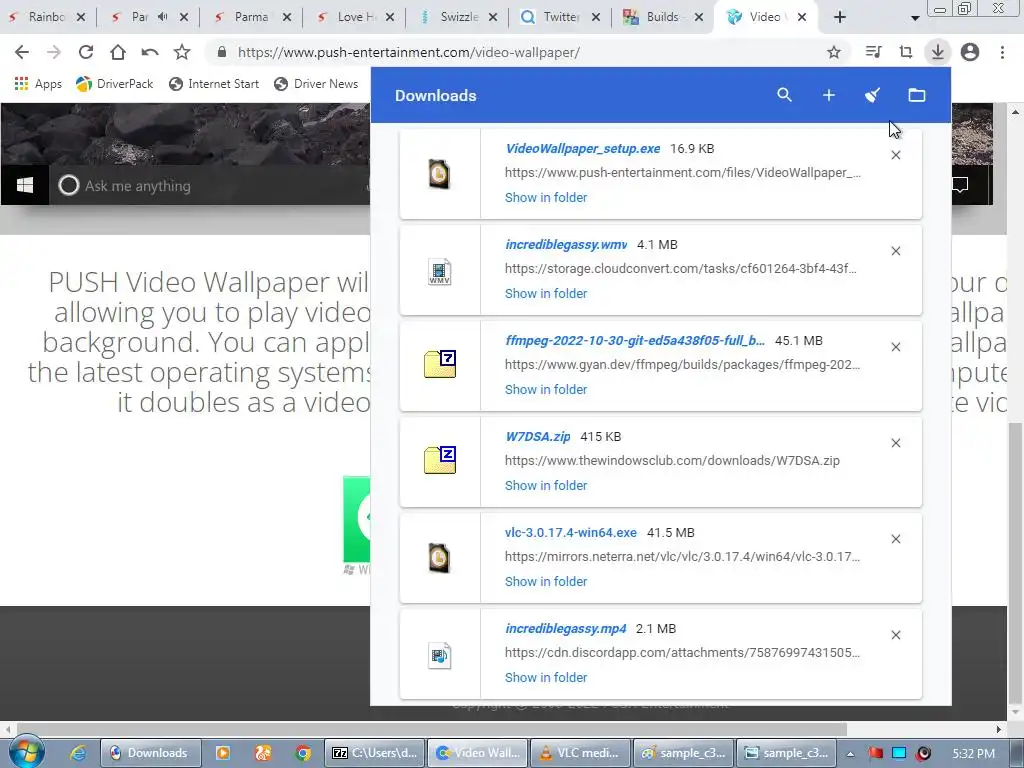
Task: Toggle the Downloads toolbar button
Action: click(x=937, y=52)
